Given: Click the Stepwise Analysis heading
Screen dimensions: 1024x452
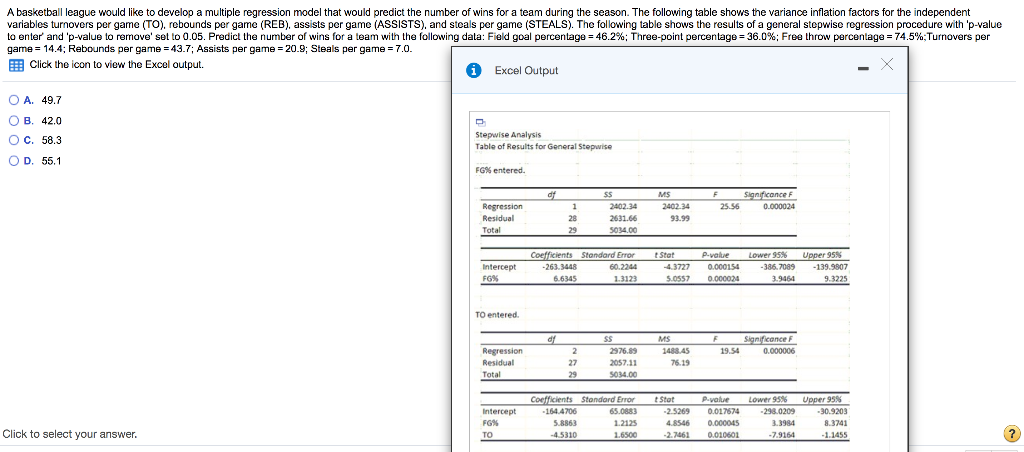Looking at the screenshot, I should 508,135.
